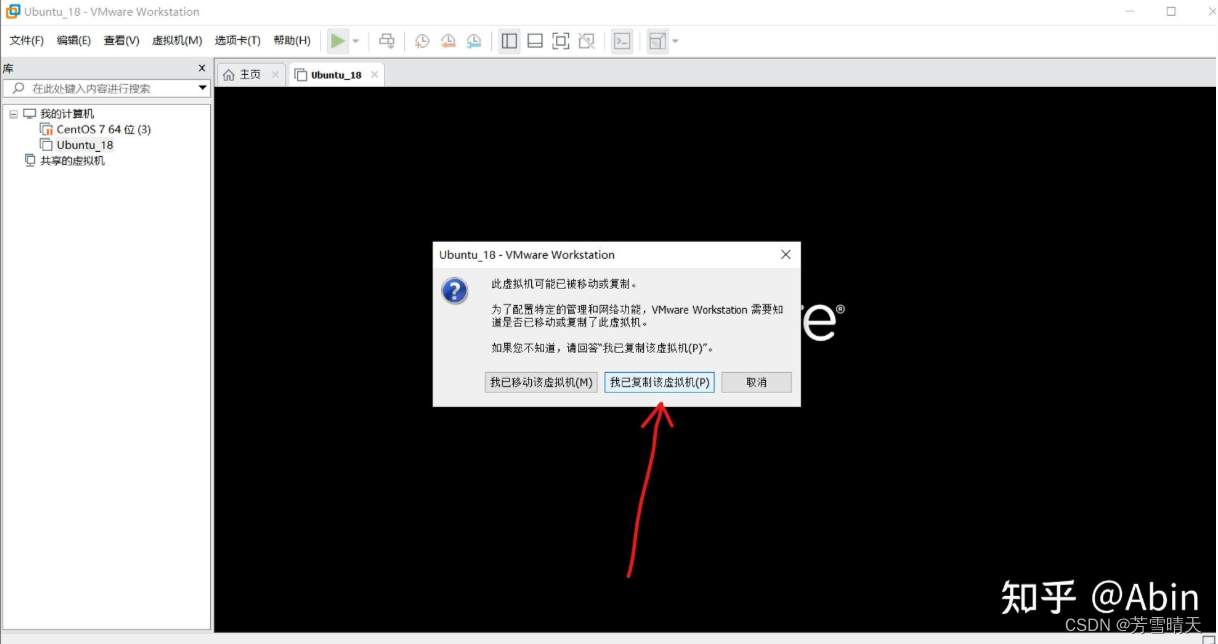
Task: Toggle the library sidebar view icon
Action: click(509, 41)
